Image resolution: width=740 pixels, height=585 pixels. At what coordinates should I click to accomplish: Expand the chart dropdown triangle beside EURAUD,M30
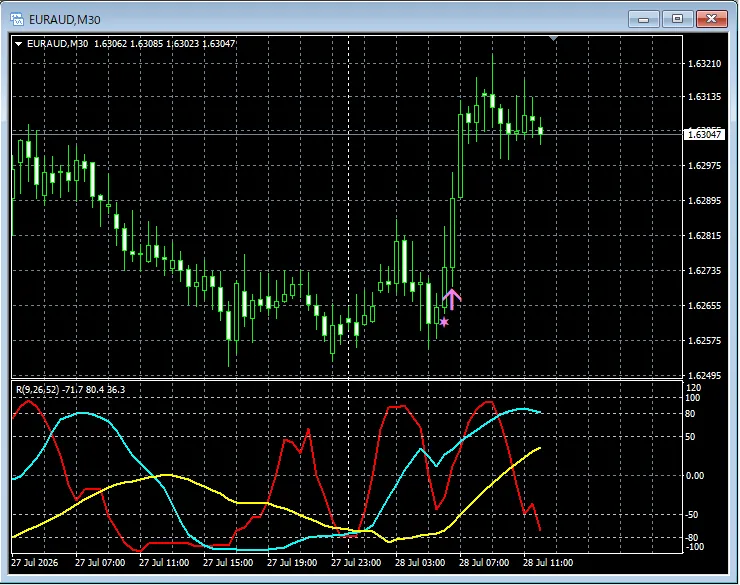coord(18,44)
